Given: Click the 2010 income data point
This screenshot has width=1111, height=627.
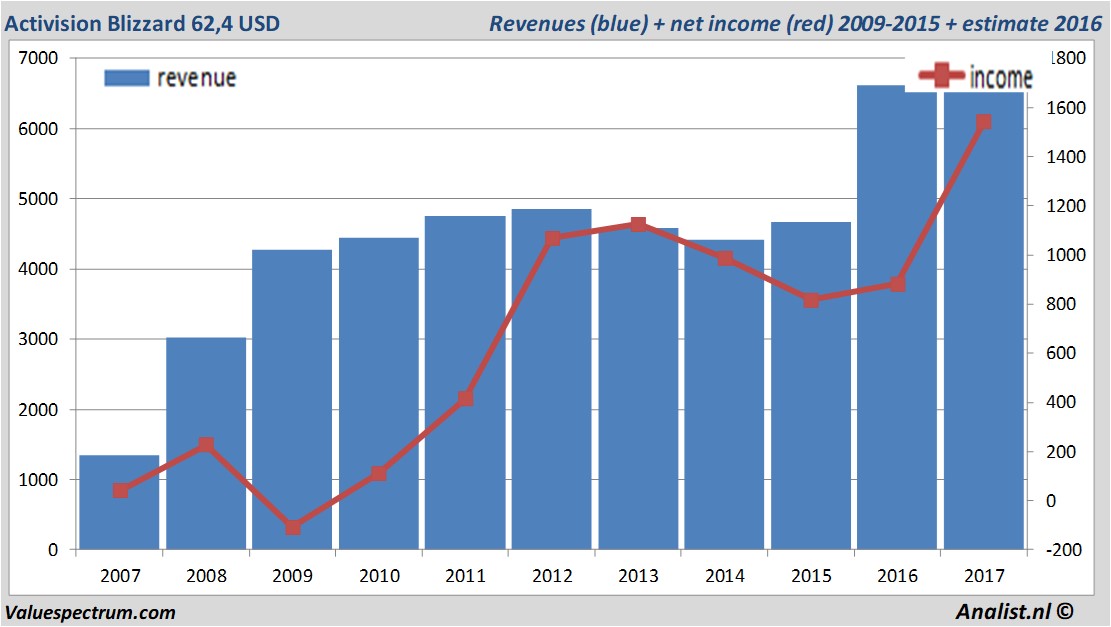Looking at the screenshot, I should point(379,473).
